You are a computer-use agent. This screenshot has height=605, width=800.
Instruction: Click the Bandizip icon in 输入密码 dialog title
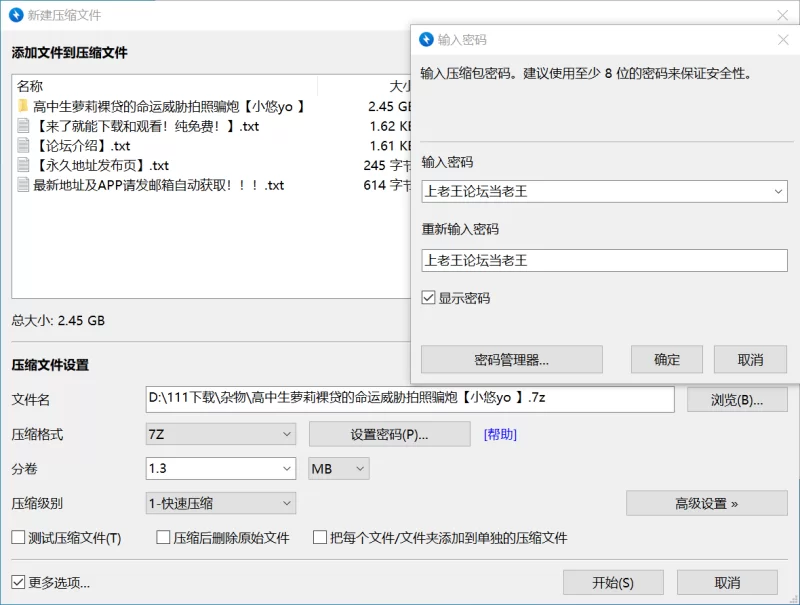pyautogui.click(x=427, y=39)
